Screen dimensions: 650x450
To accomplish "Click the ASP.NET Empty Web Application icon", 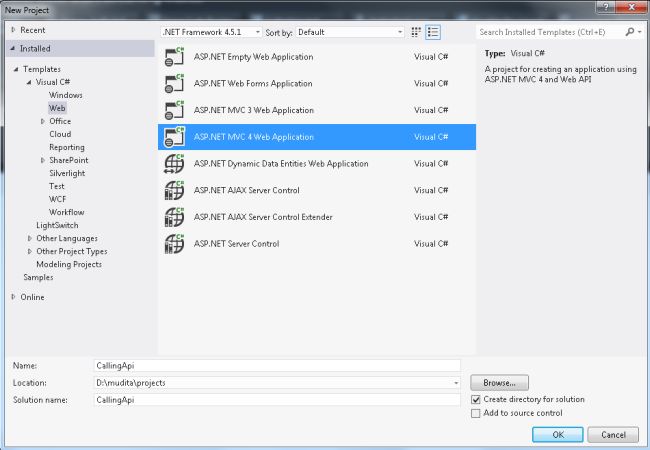I will click(174, 57).
